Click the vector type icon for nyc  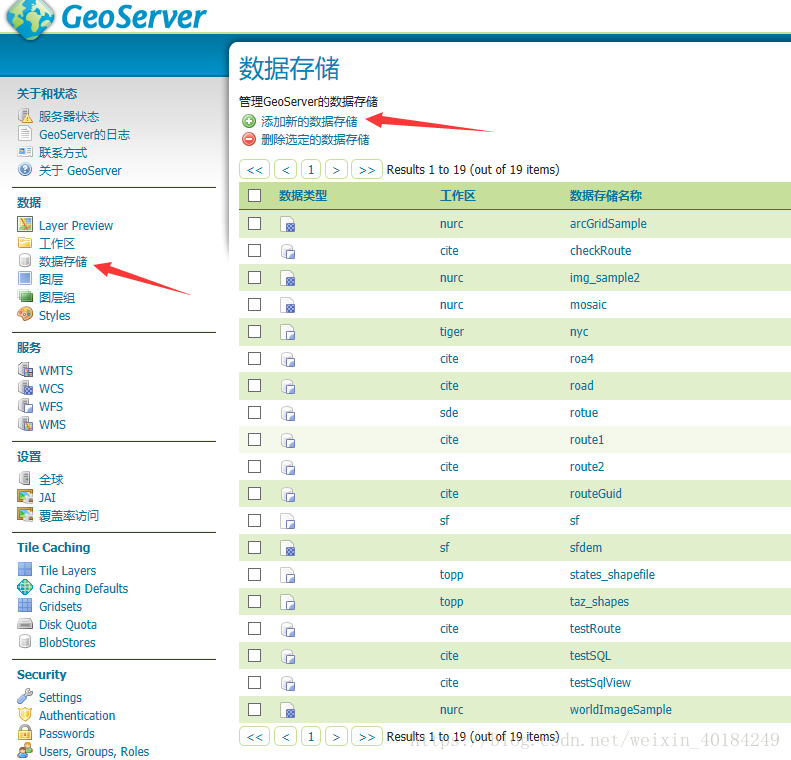click(x=288, y=332)
